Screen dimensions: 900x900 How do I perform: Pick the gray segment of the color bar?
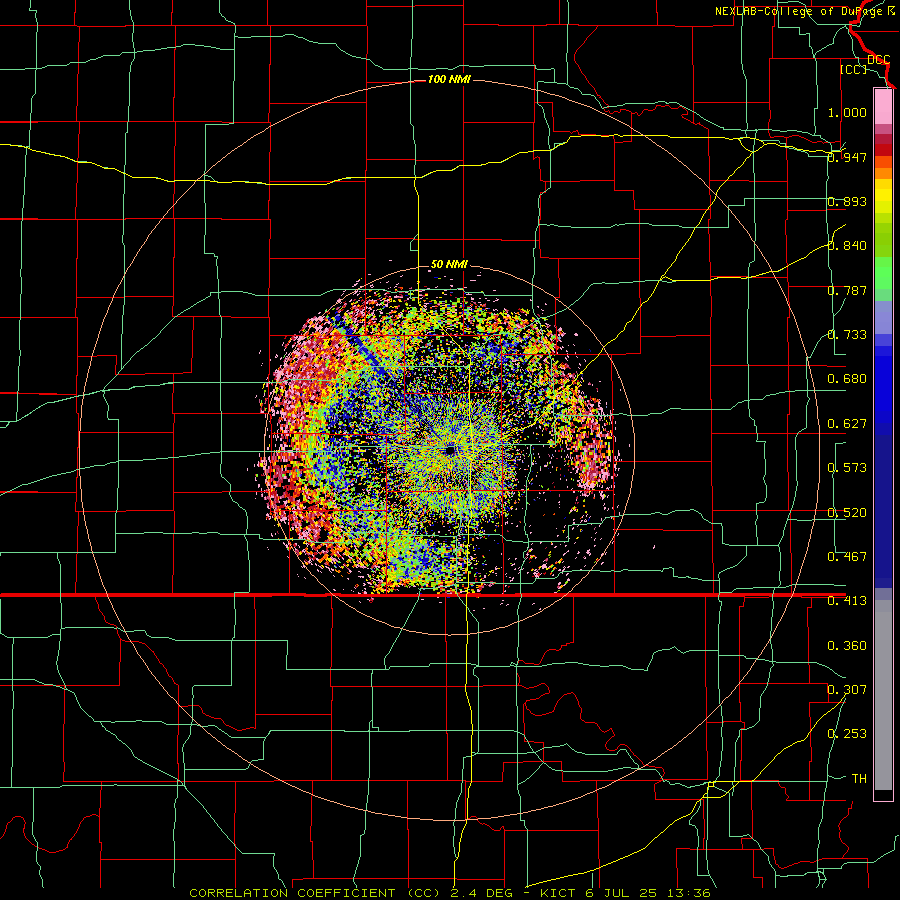point(883,695)
